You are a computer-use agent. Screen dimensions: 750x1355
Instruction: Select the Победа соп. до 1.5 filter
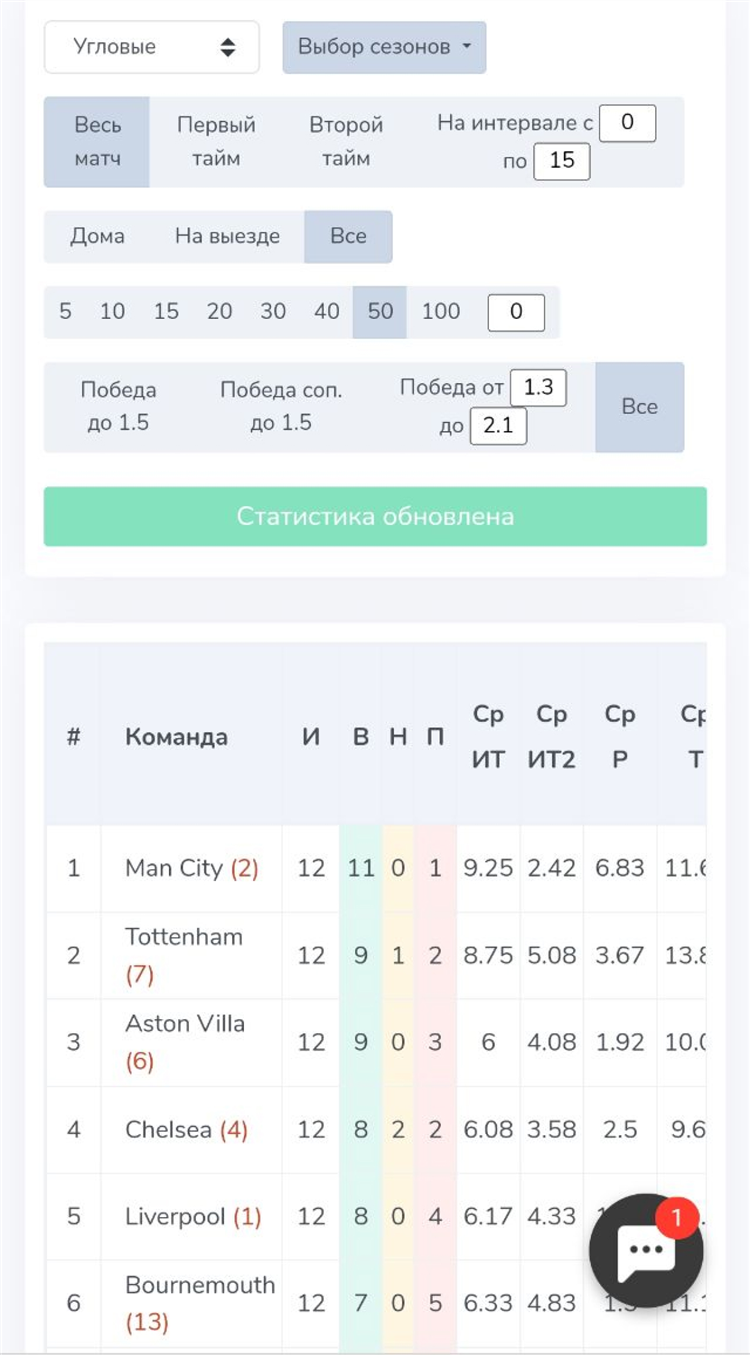(281, 407)
